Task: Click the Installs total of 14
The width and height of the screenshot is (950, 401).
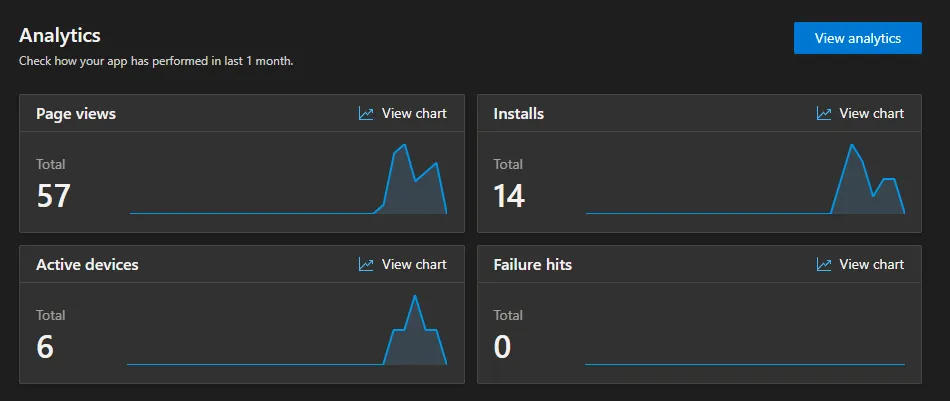Action: click(509, 195)
